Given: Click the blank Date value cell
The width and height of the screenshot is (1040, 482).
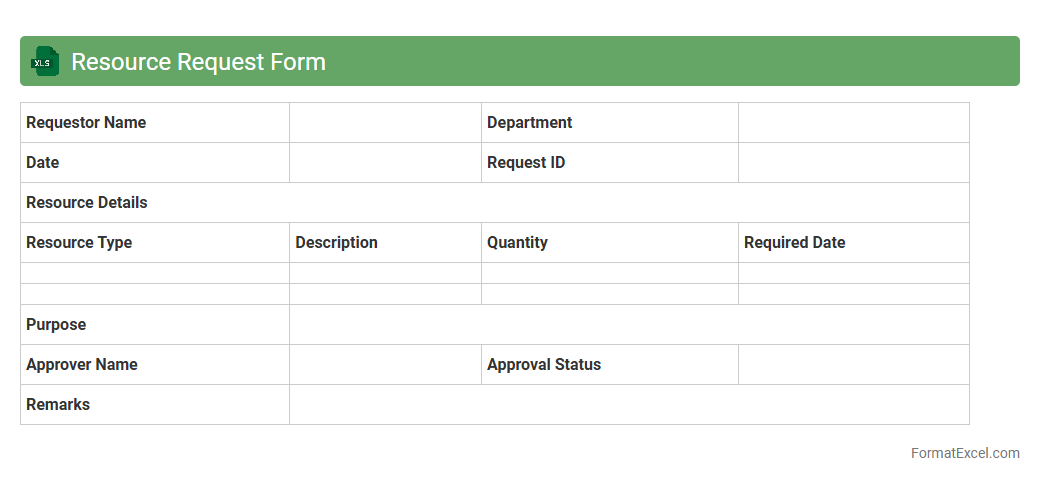Looking at the screenshot, I should click(385, 163).
